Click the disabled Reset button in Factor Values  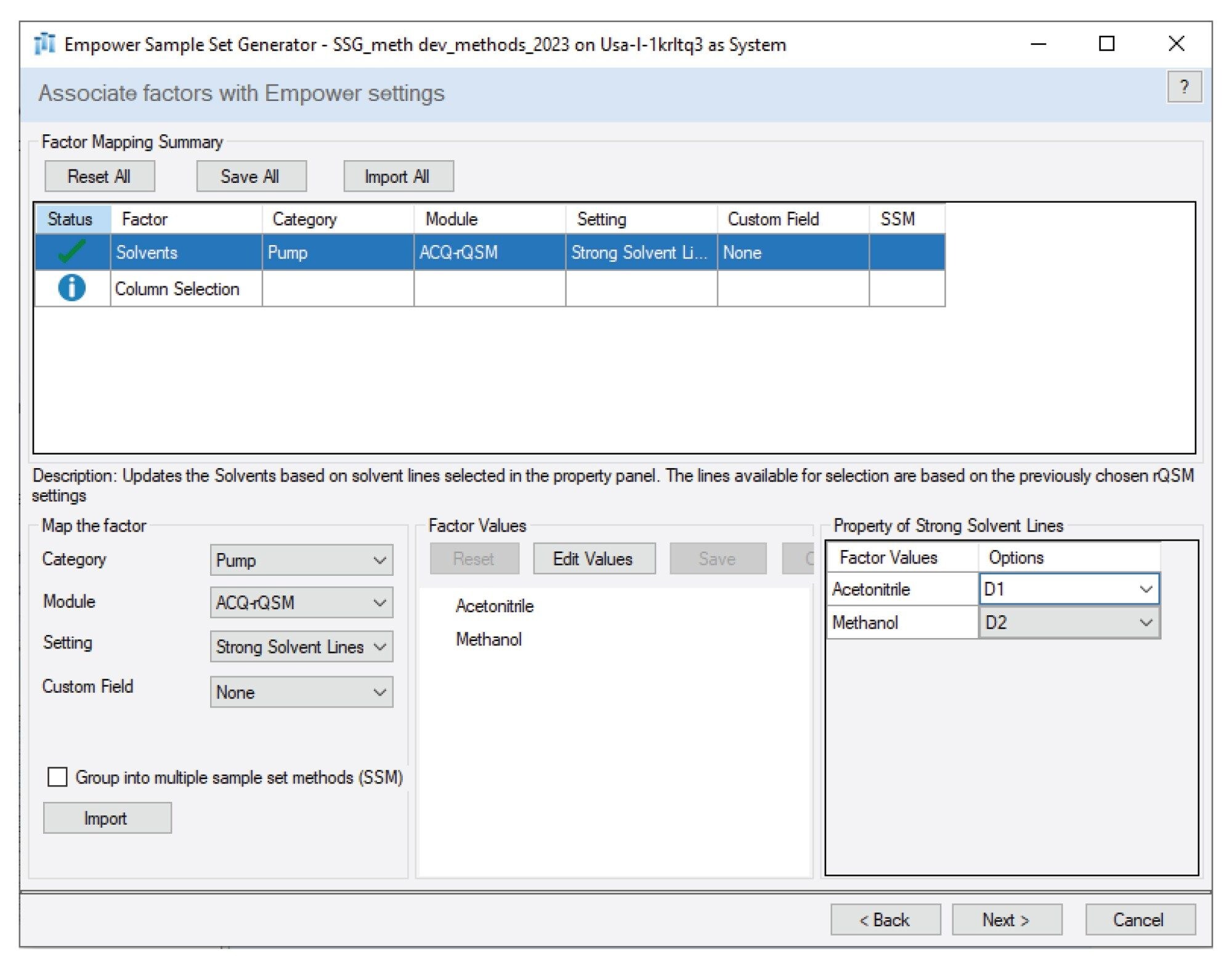[x=474, y=559]
